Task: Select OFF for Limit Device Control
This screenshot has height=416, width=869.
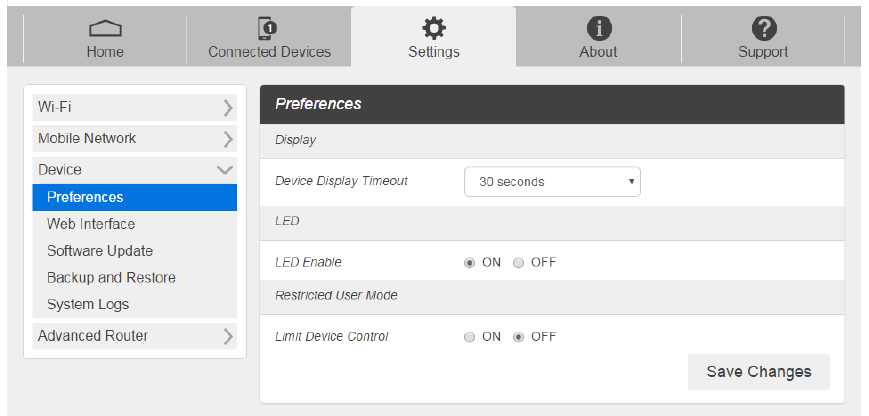Action: 519,337
